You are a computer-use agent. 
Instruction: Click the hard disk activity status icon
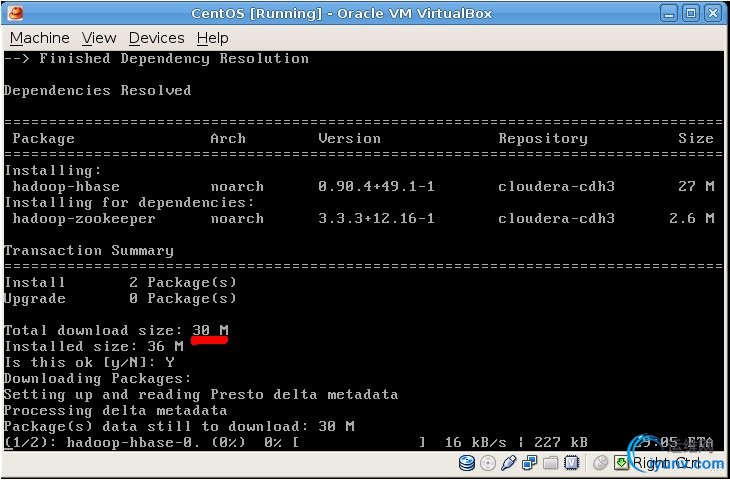click(x=466, y=463)
